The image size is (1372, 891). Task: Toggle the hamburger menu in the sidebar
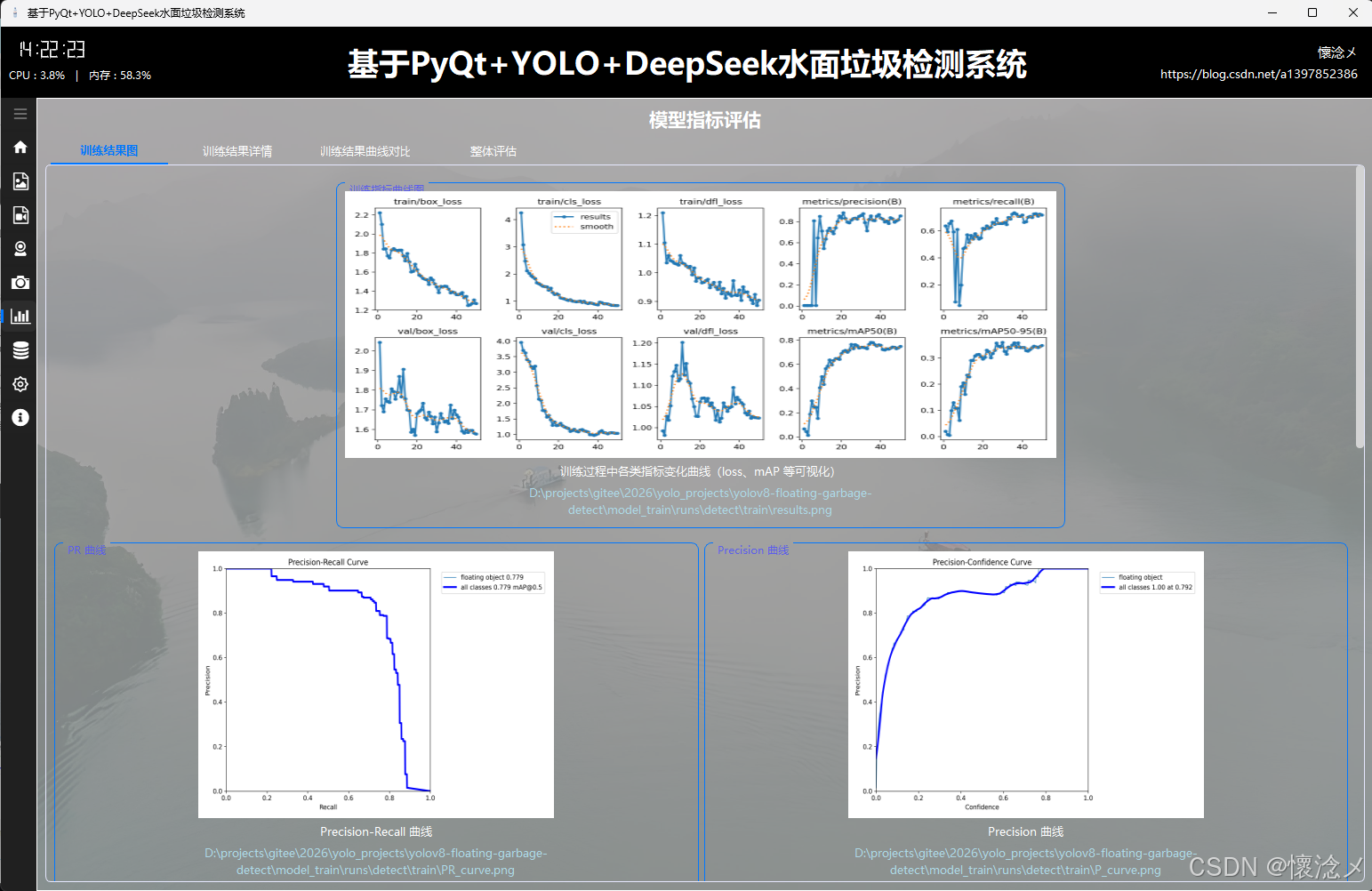pos(20,114)
